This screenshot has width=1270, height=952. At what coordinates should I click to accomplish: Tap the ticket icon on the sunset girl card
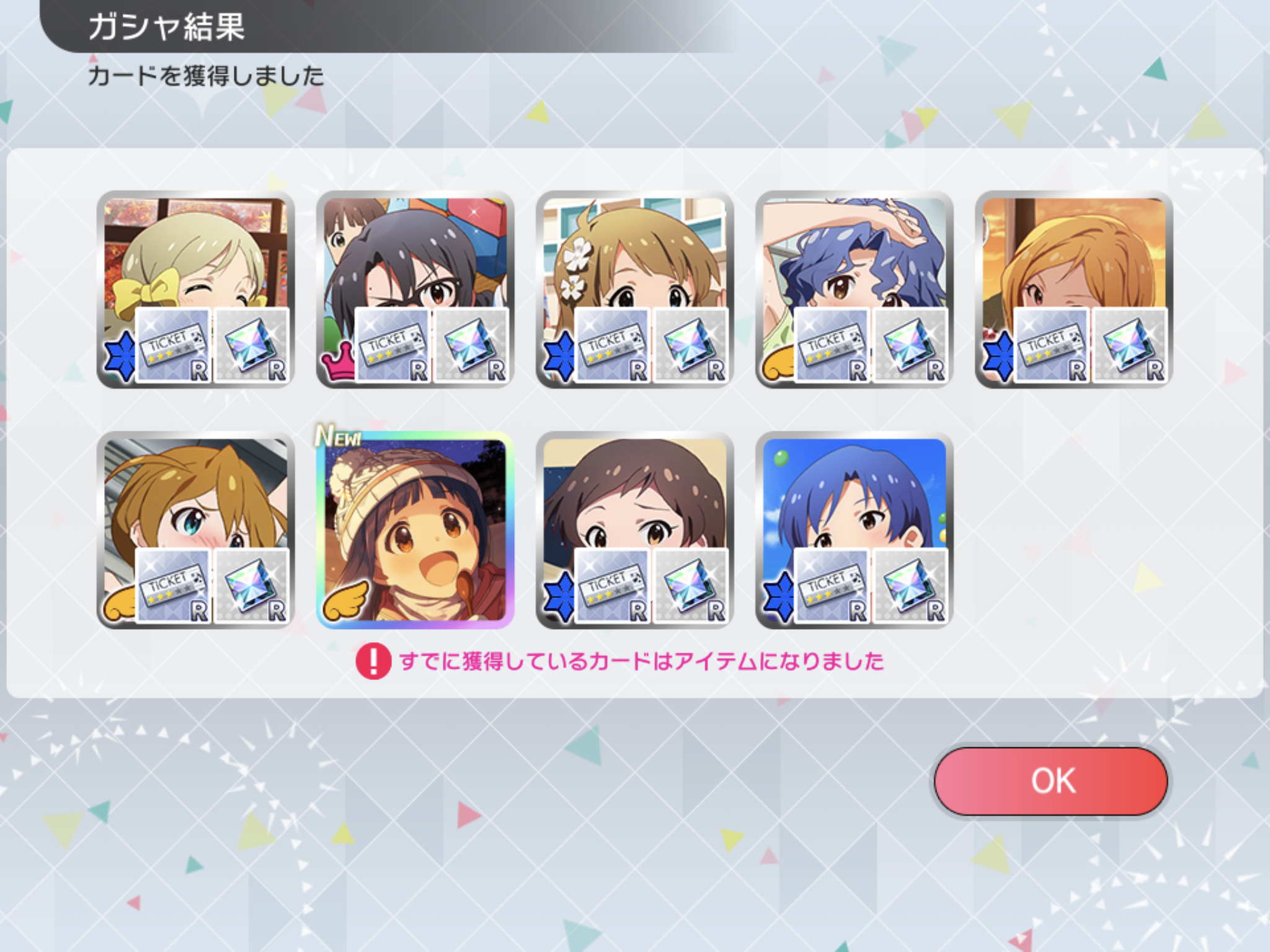[1052, 345]
